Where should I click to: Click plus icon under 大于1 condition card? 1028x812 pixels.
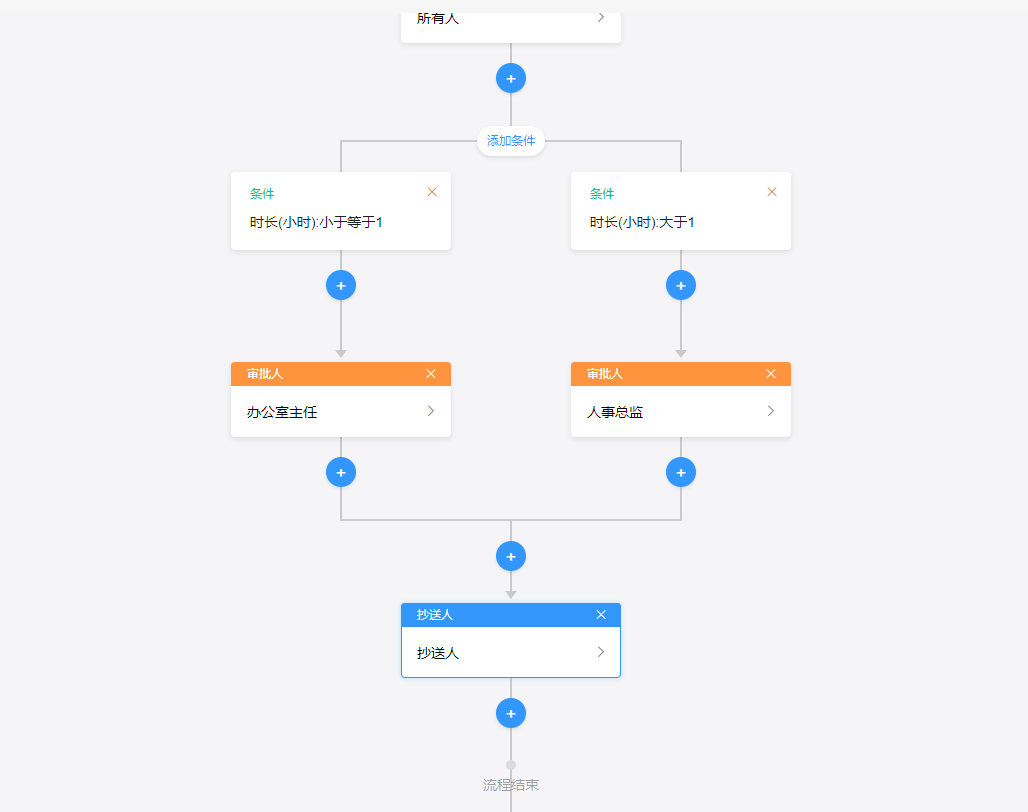click(x=681, y=285)
